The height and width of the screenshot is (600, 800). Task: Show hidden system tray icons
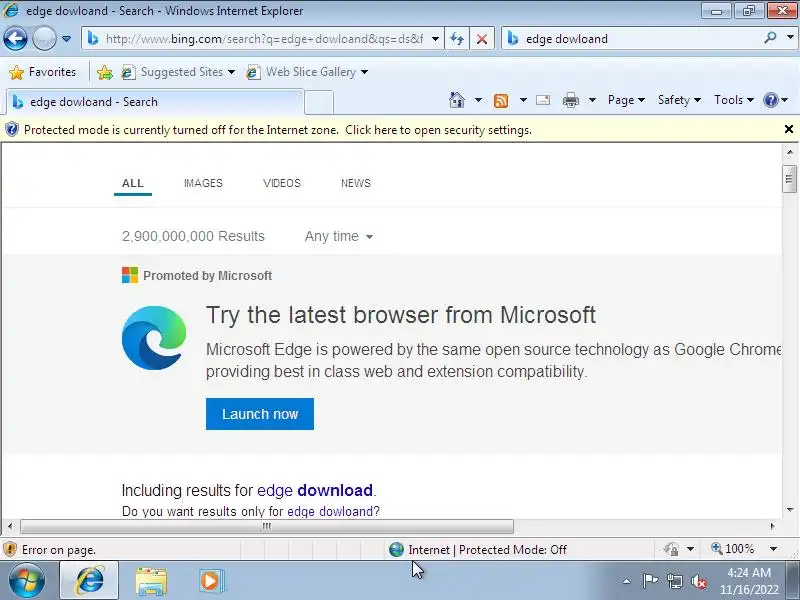[626, 581]
